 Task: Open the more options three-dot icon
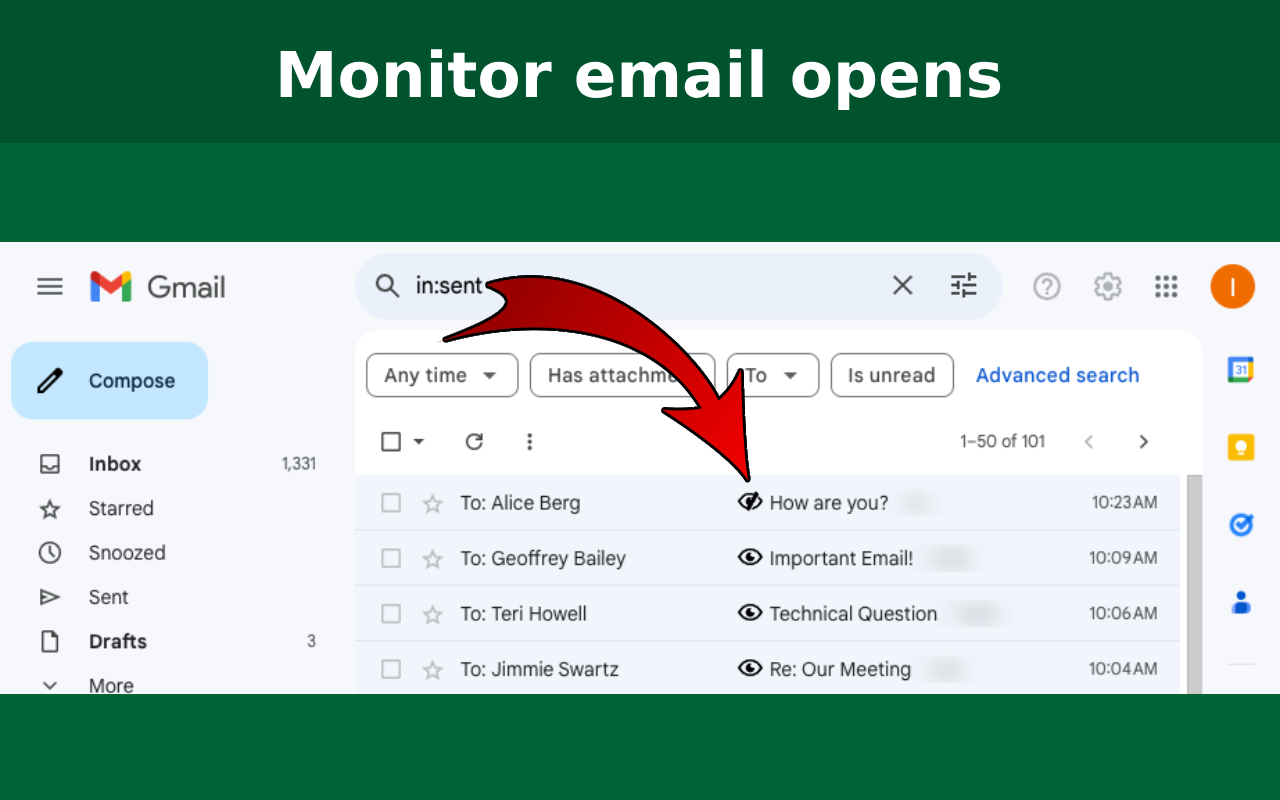click(x=529, y=441)
